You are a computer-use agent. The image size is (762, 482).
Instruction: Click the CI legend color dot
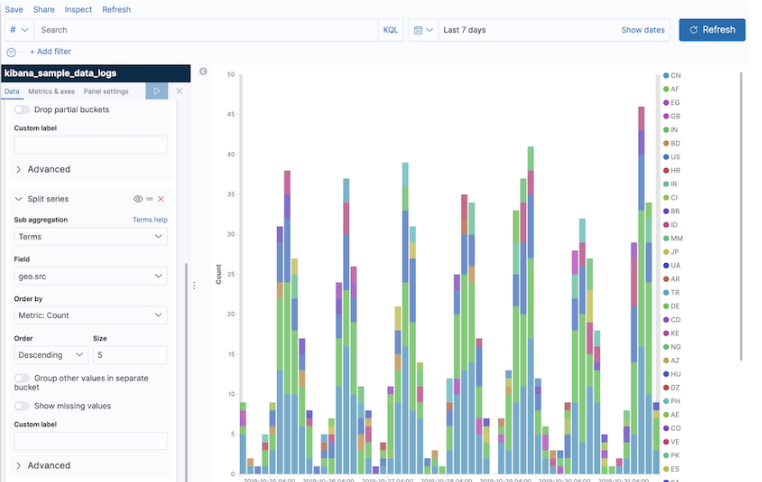[x=666, y=198]
